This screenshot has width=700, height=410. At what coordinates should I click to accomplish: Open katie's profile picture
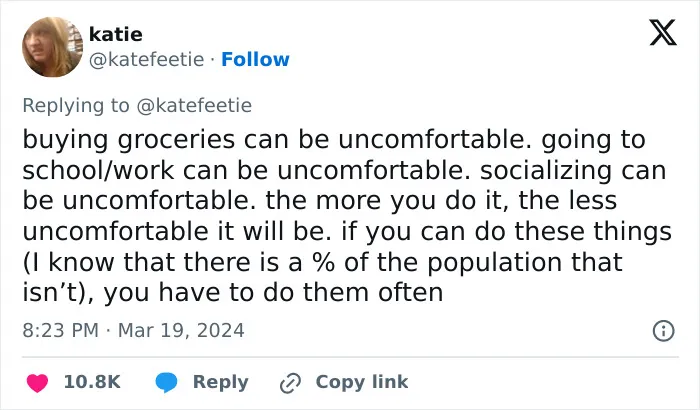click(53, 47)
